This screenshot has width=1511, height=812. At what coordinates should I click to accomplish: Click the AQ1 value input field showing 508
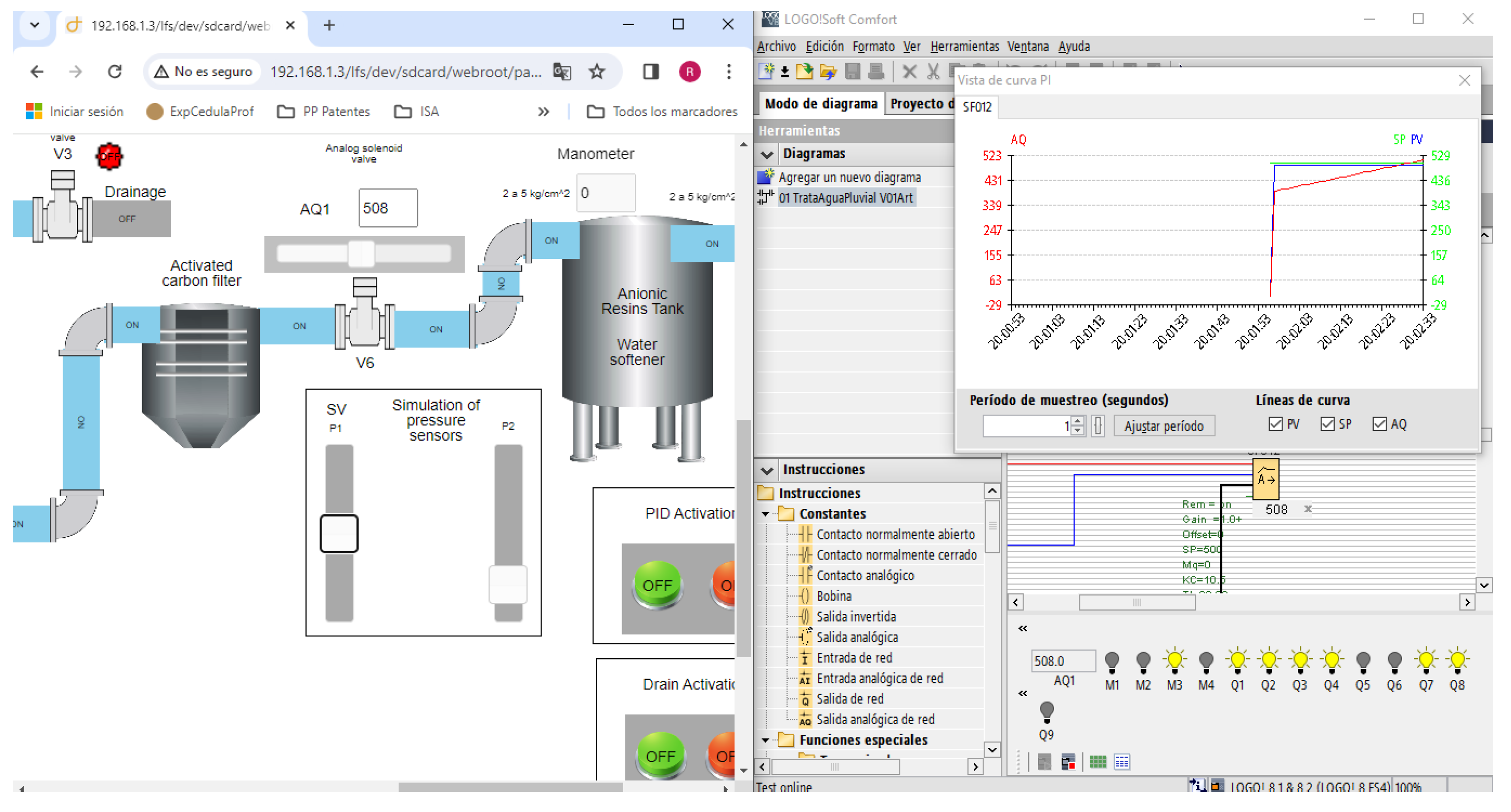coord(388,208)
